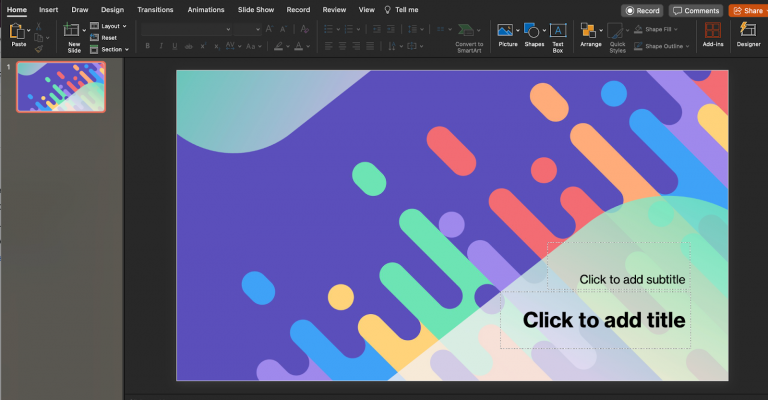Click the Comments button
Image resolution: width=768 pixels, height=400 pixels.
click(x=696, y=10)
